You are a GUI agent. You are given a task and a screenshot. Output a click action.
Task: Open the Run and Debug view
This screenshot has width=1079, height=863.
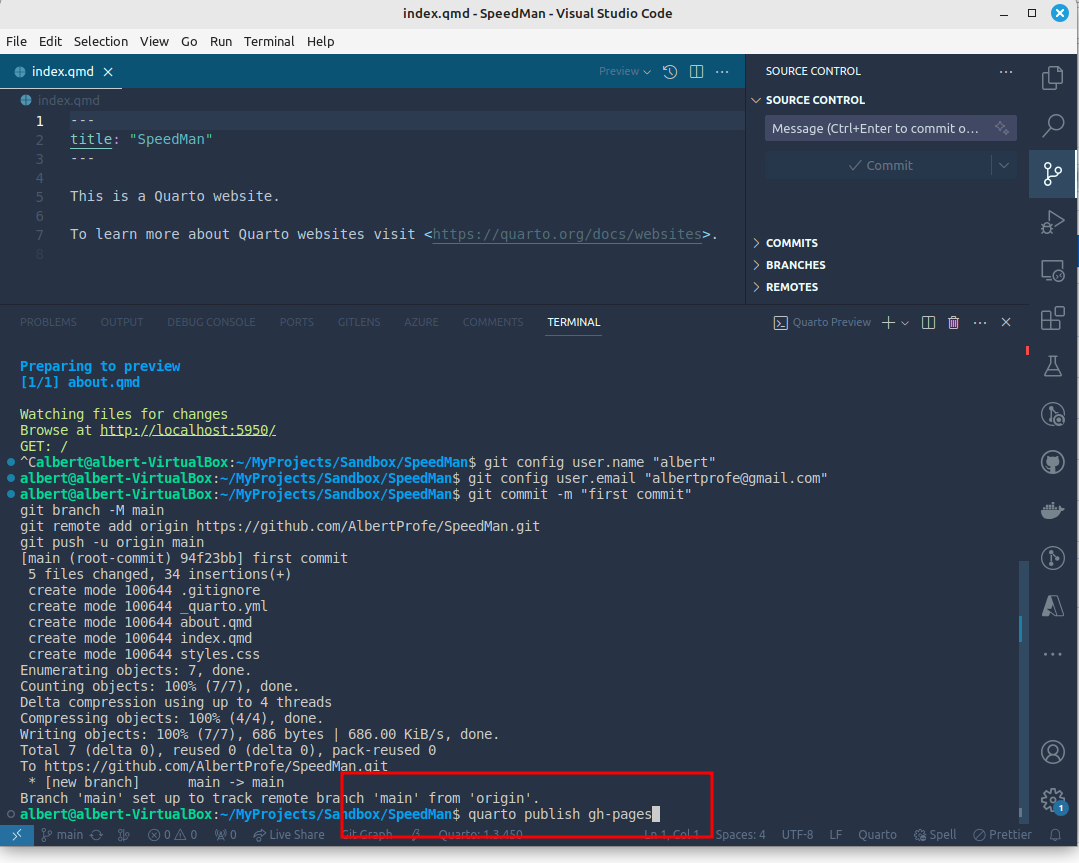click(1052, 222)
